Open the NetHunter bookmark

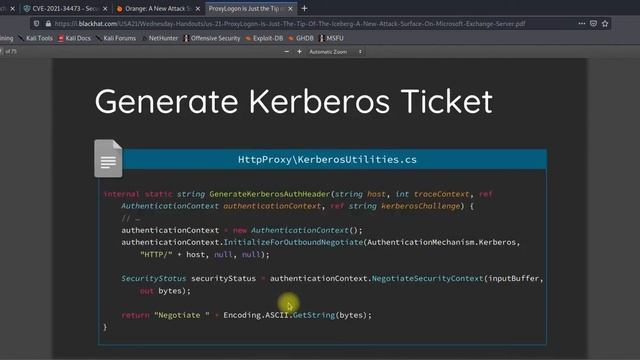(x=160, y=38)
